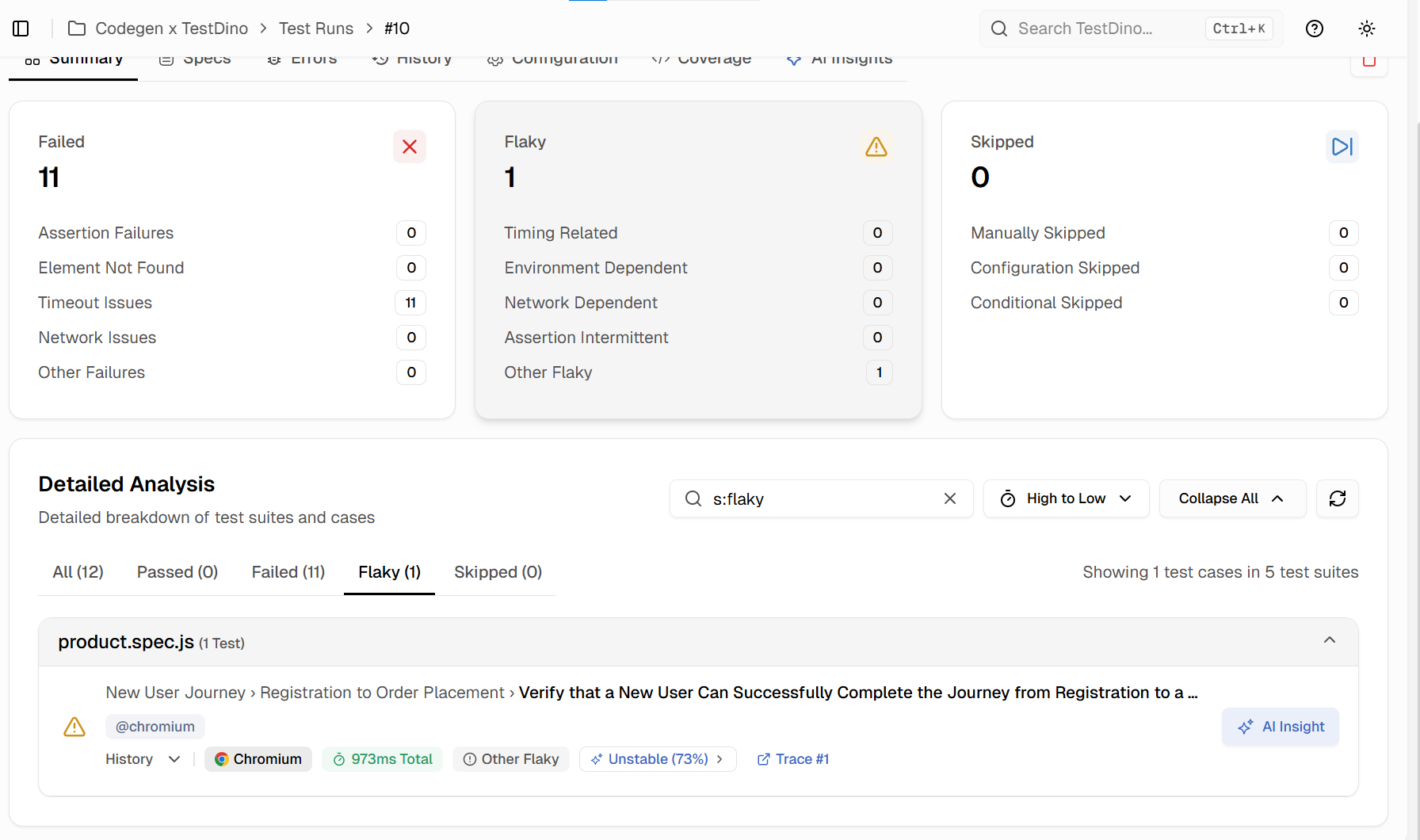The height and width of the screenshot is (840, 1420).
Task: Click the Flaky warning triangle icon
Action: coord(876,147)
